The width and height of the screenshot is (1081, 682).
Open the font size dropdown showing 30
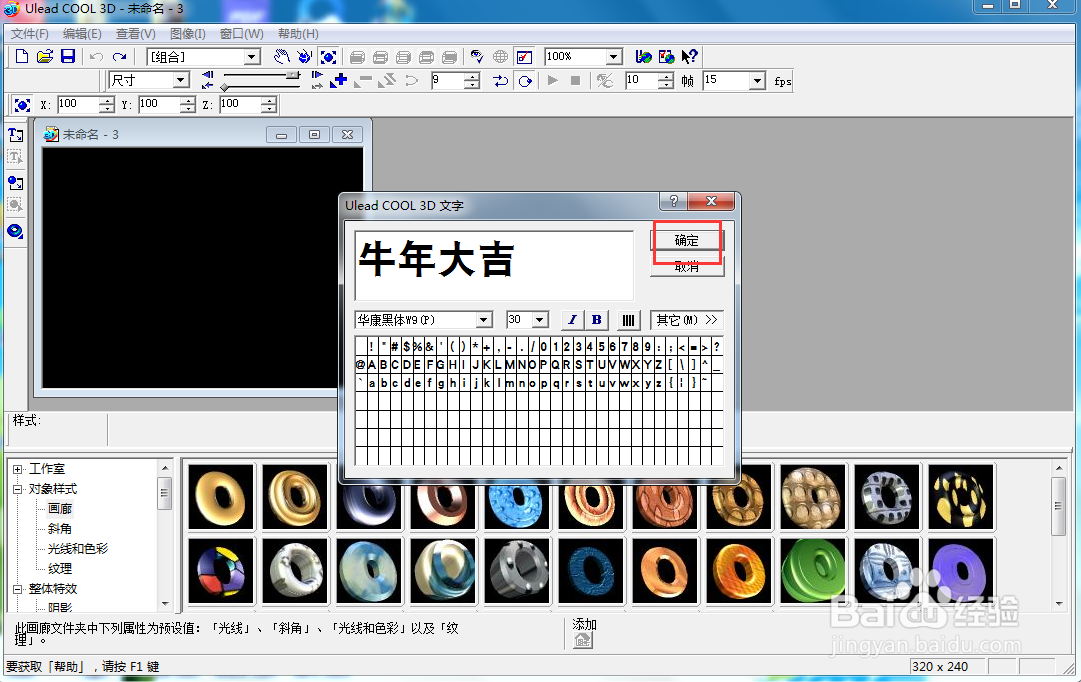point(540,320)
